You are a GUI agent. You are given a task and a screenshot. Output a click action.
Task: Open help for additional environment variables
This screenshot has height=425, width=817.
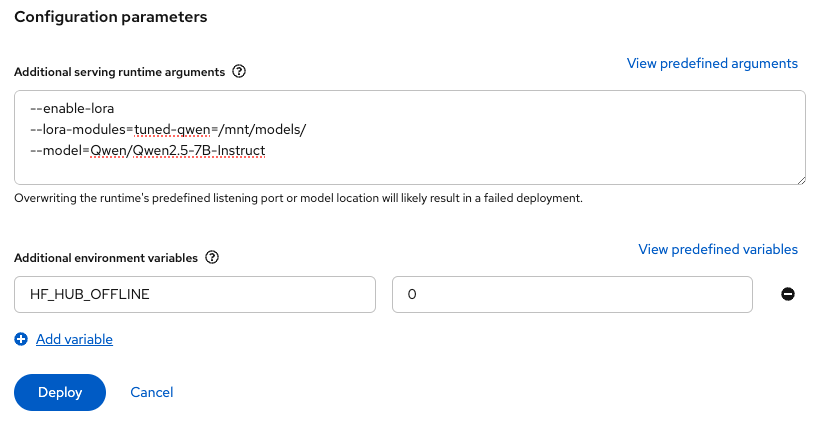pyautogui.click(x=211, y=257)
